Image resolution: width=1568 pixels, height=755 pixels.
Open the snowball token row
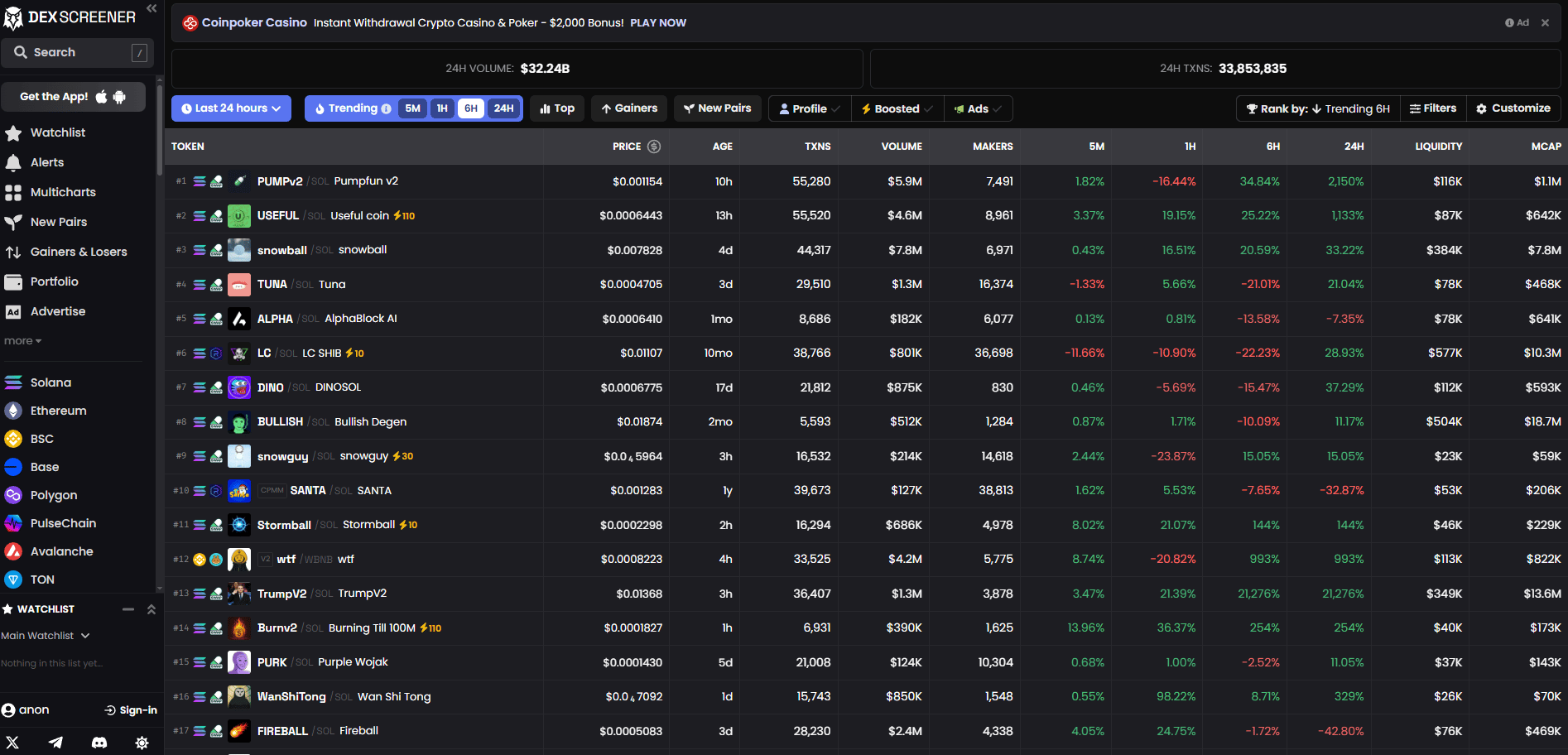866,250
